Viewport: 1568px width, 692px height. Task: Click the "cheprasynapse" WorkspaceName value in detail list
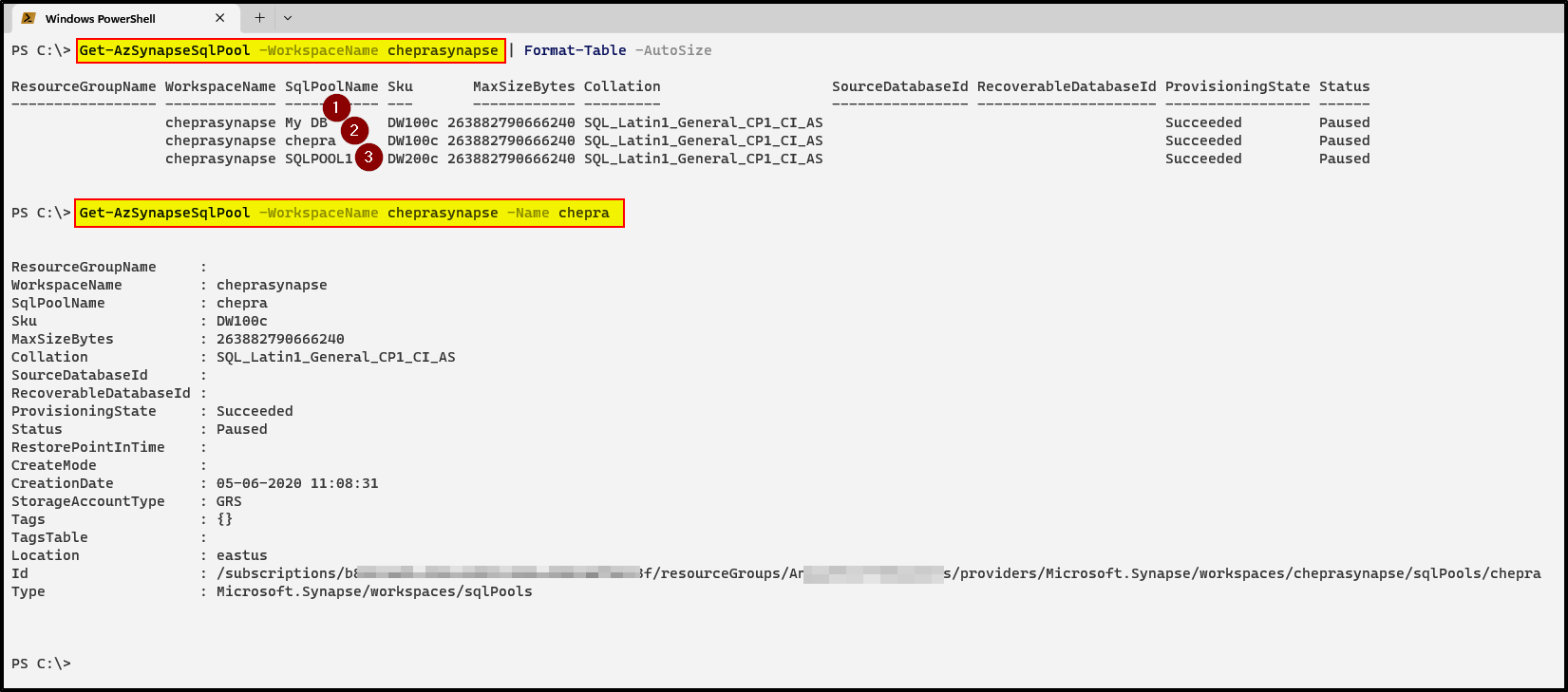(272, 285)
